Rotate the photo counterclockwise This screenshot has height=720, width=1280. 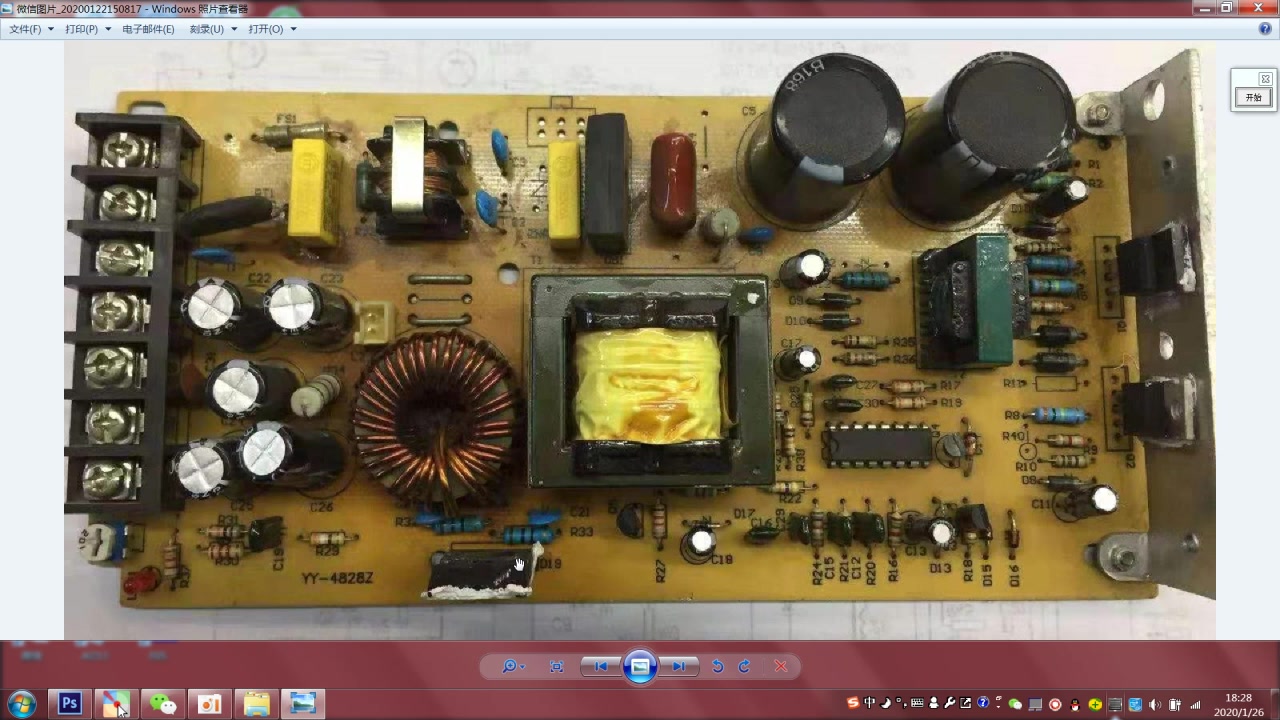click(x=718, y=666)
